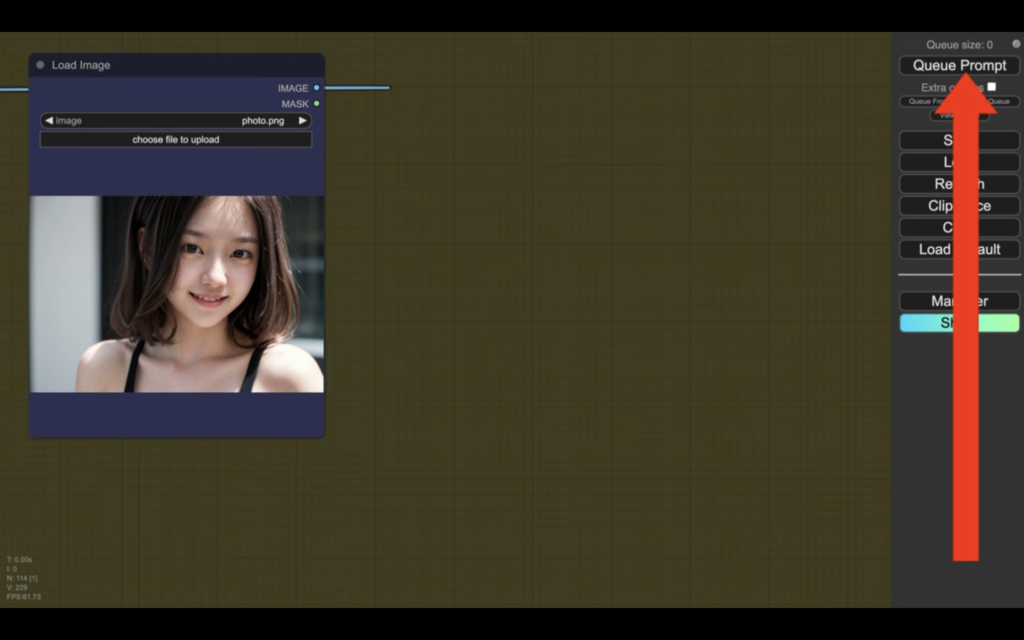This screenshot has height=640, width=1024.
Task: Select the portrait preview in Load Image node
Action: click(177, 293)
